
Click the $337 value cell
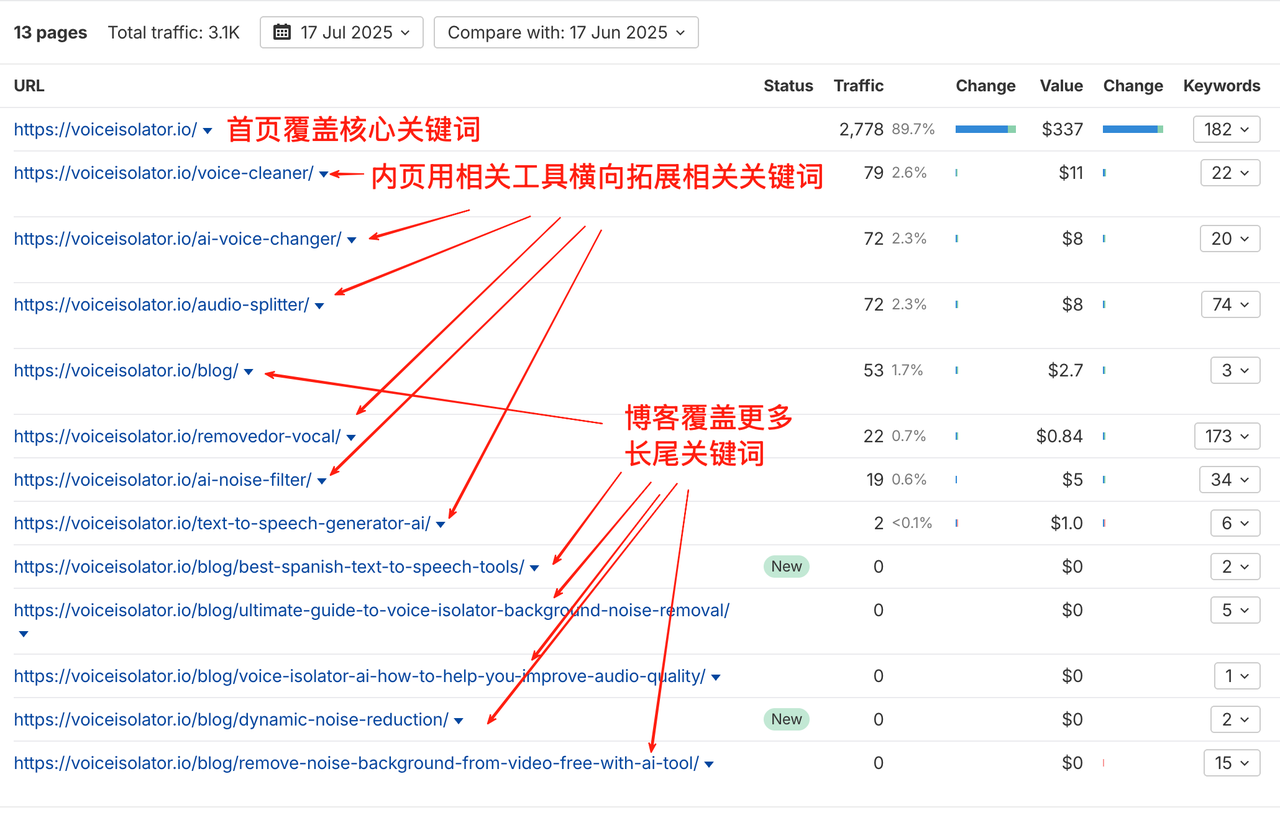(1063, 130)
